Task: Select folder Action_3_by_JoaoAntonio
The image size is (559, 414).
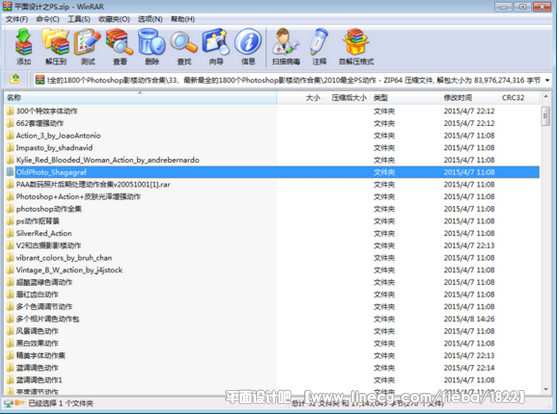Action: 58,135
